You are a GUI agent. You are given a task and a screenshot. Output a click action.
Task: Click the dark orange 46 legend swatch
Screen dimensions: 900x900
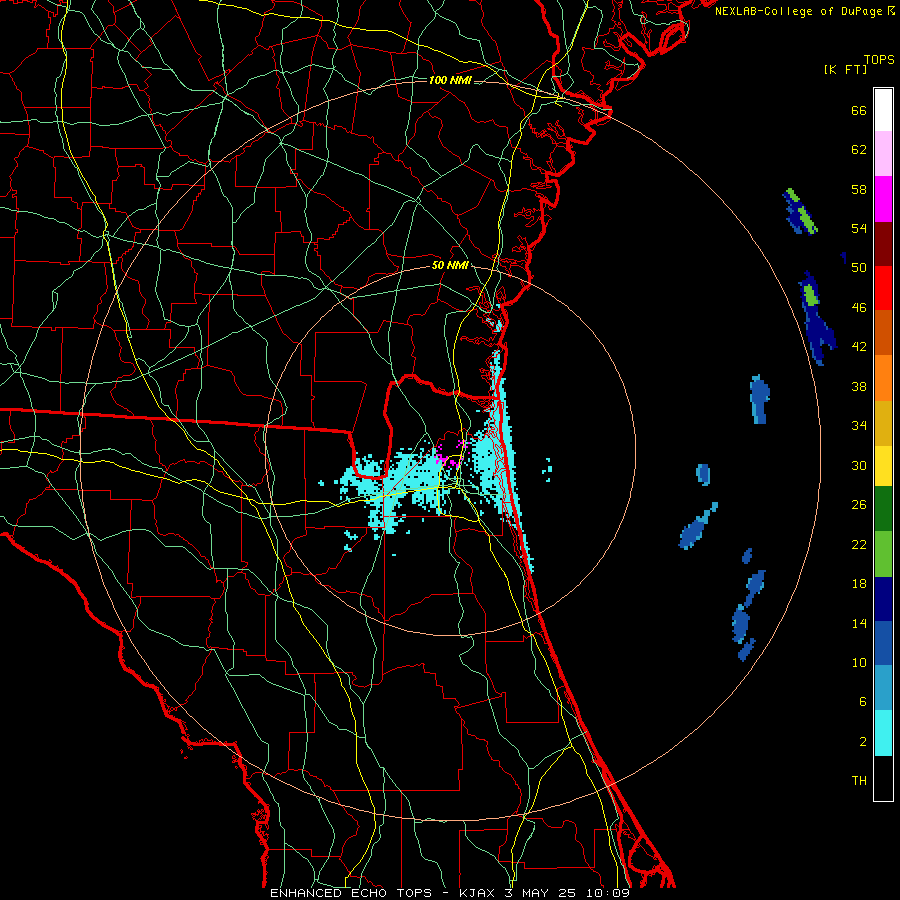(883, 333)
